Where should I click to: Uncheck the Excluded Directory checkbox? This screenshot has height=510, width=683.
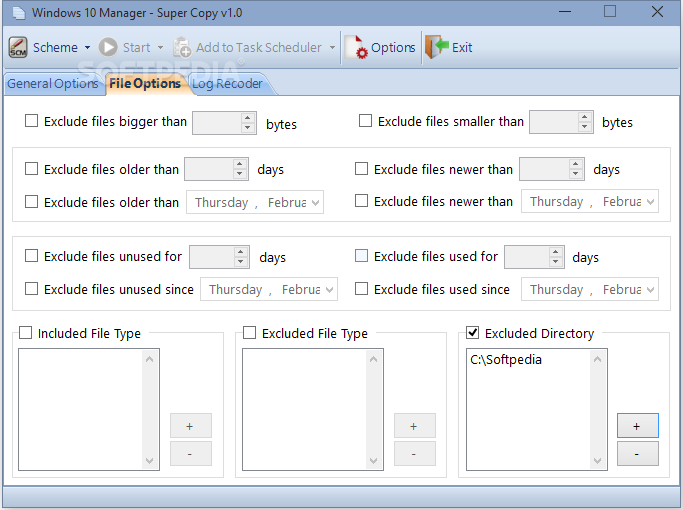tap(473, 333)
